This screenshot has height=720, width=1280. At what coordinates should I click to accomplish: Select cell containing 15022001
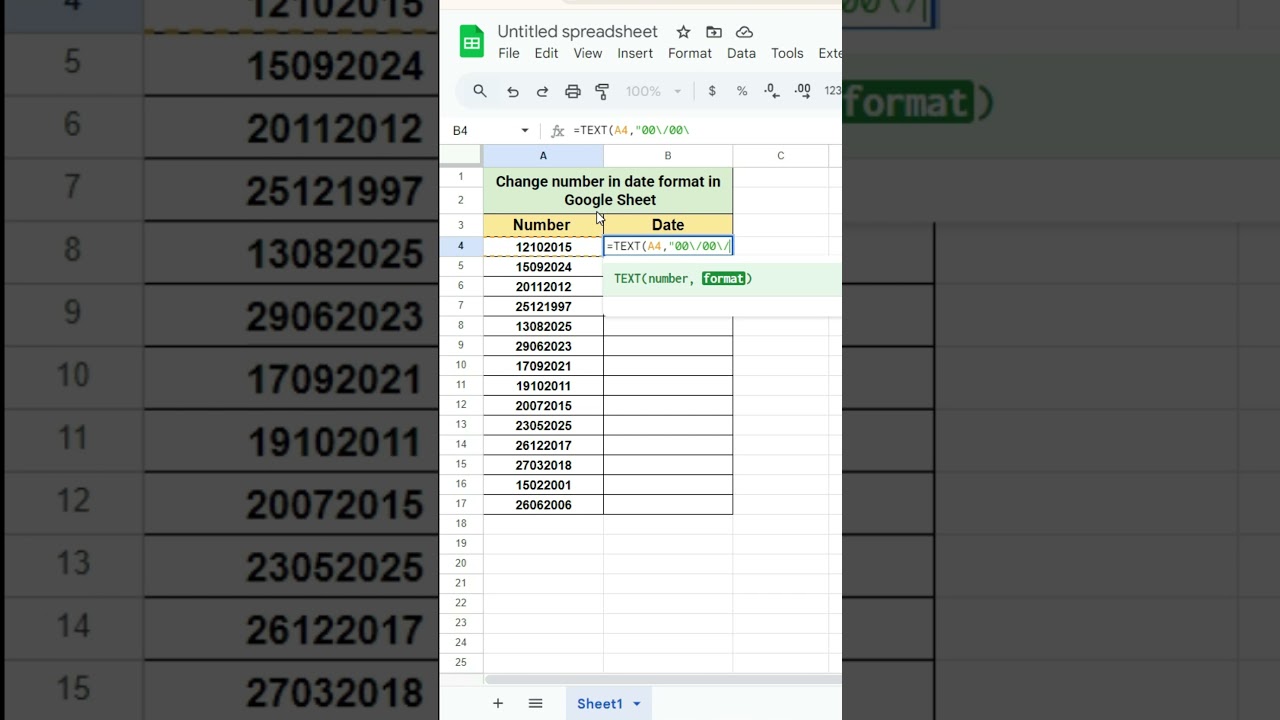543,485
